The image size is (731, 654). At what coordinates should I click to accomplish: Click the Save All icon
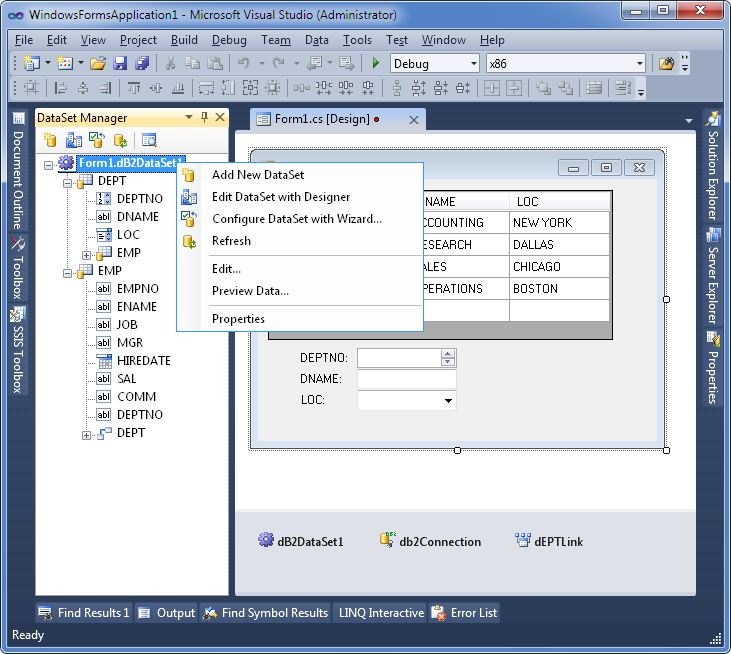point(142,63)
